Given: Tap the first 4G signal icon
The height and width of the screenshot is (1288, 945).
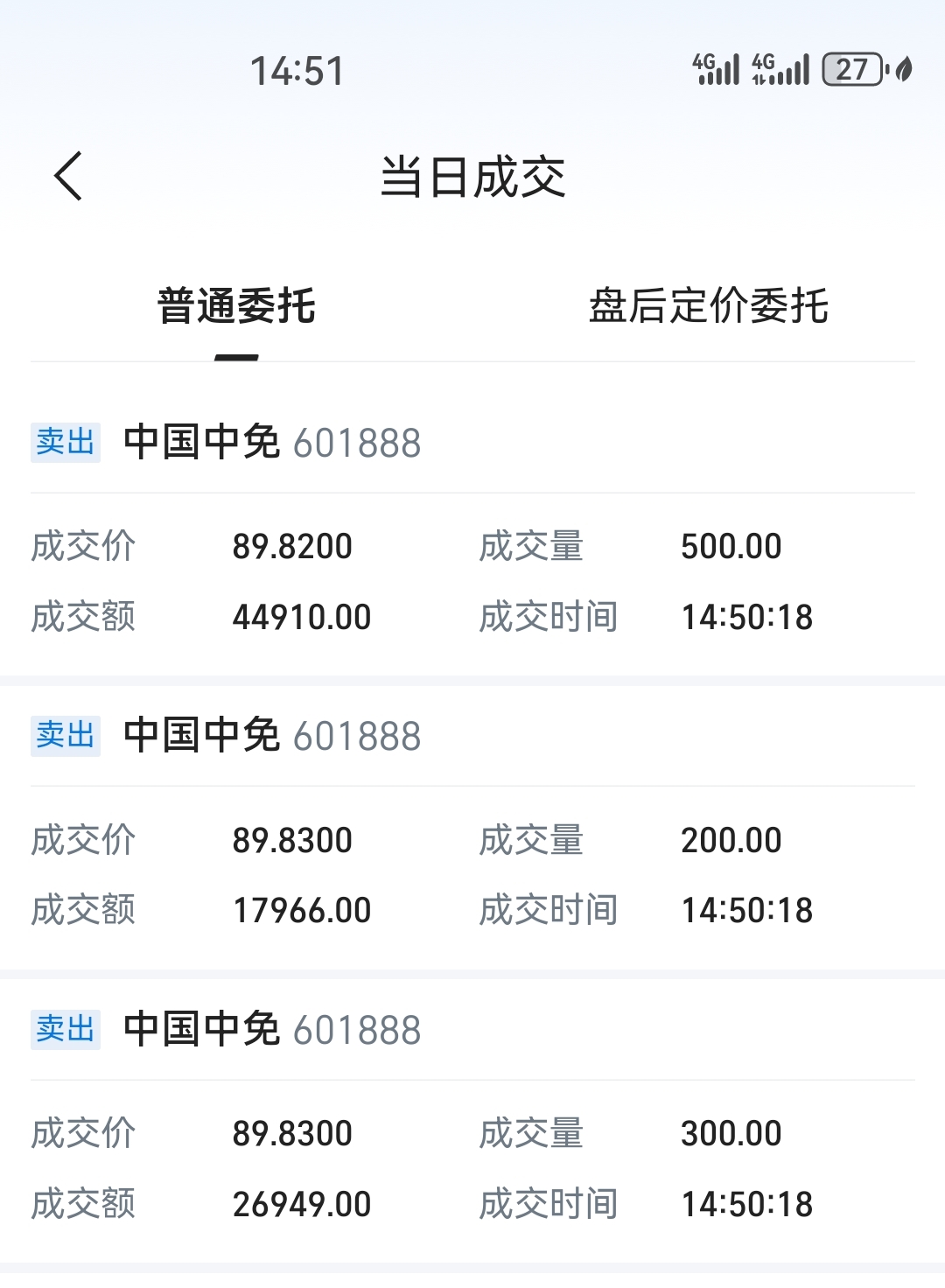Looking at the screenshot, I should [716, 69].
